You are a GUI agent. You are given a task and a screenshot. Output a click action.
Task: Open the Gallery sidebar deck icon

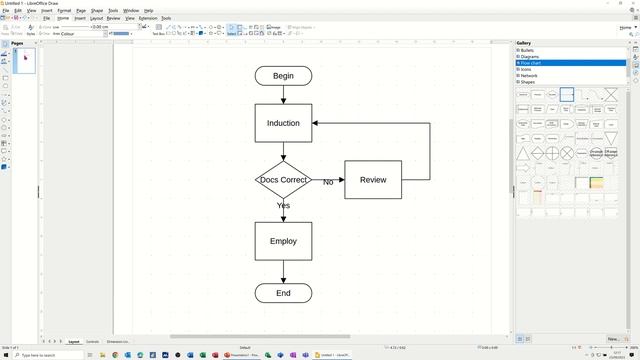click(x=636, y=65)
